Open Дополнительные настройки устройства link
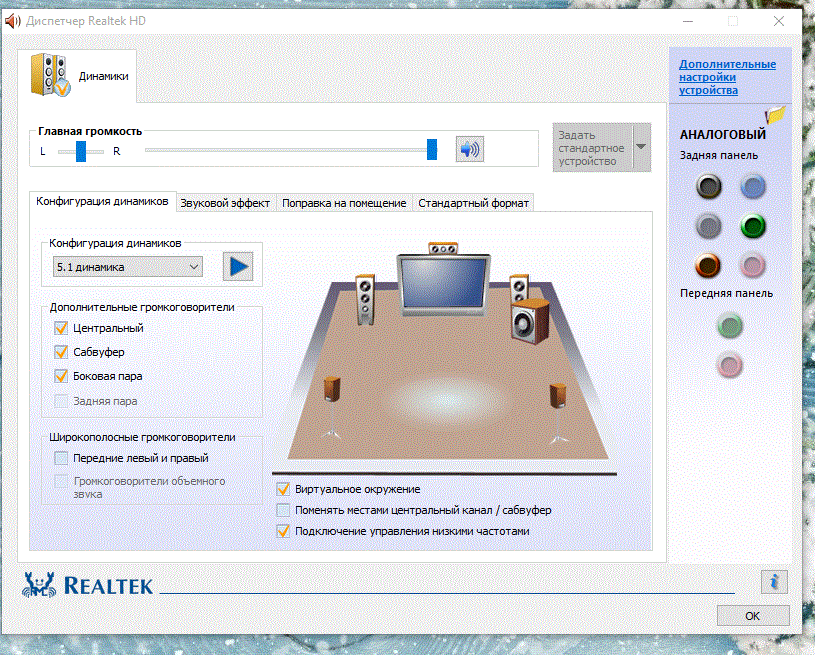 727,77
